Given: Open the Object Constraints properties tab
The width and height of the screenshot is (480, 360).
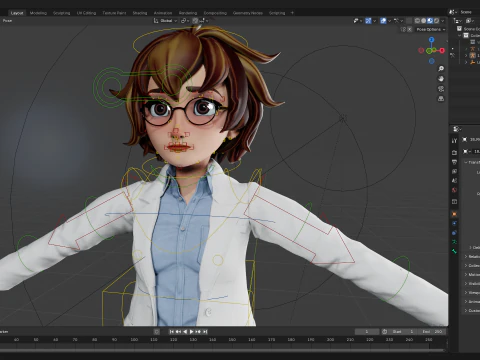Looking at the screenshot, I should click(x=454, y=233).
